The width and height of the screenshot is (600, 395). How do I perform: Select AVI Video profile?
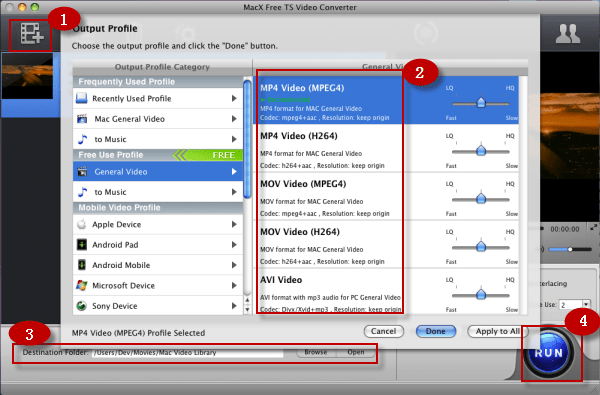[x=386, y=291]
